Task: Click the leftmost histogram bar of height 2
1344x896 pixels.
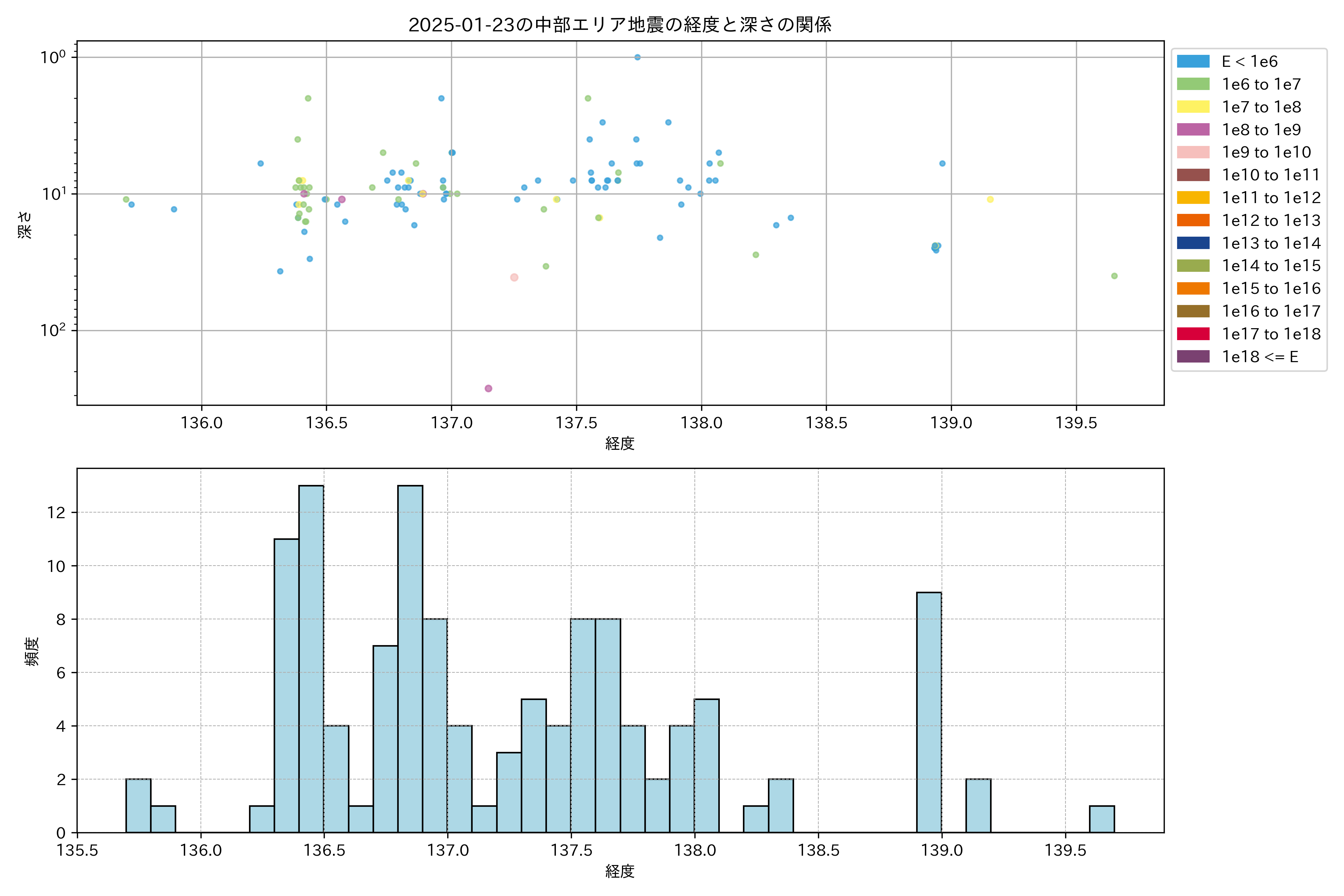Action: coord(138,806)
